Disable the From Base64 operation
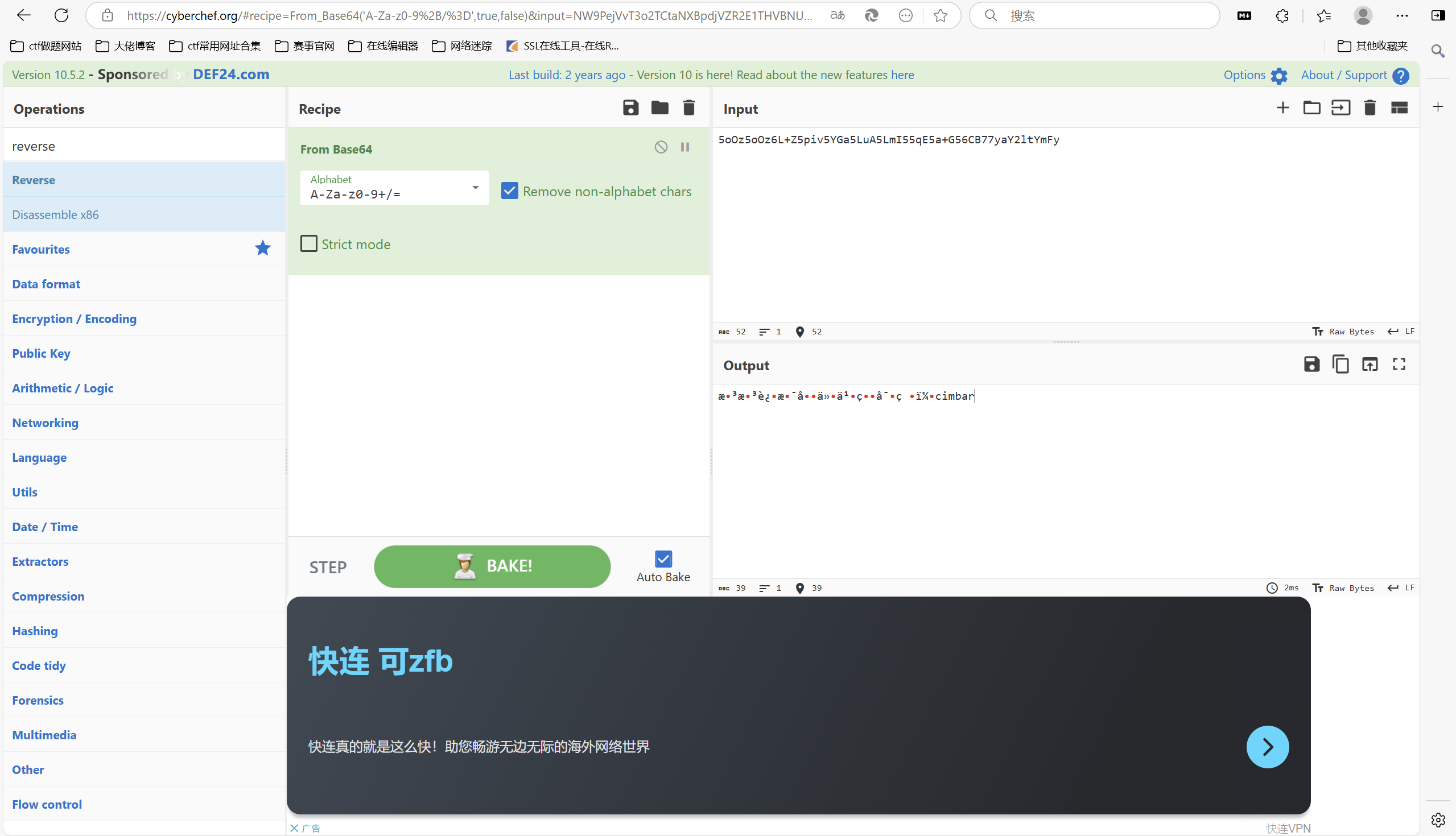The width and height of the screenshot is (1456, 836). coord(661,147)
